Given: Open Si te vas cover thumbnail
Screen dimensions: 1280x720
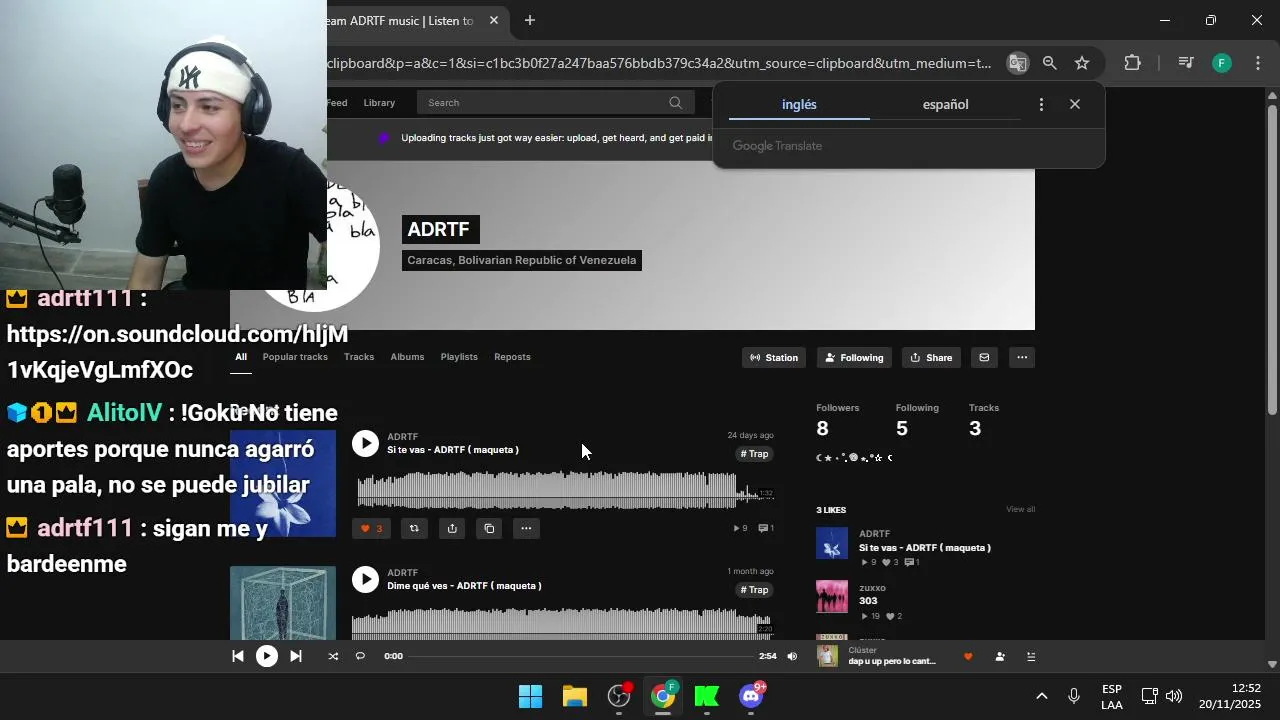Looking at the screenshot, I should (283, 483).
